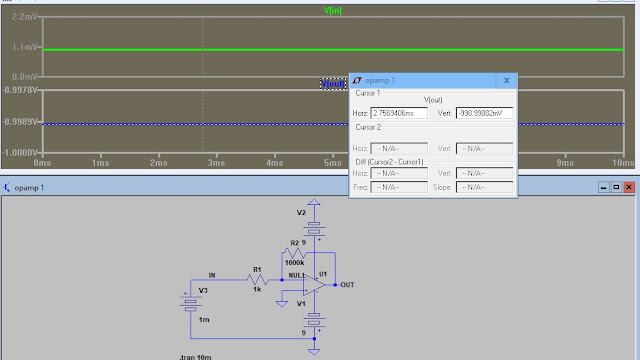Click the Cursor 2 Vert N/A field
The image size is (640, 360).
[484, 149]
